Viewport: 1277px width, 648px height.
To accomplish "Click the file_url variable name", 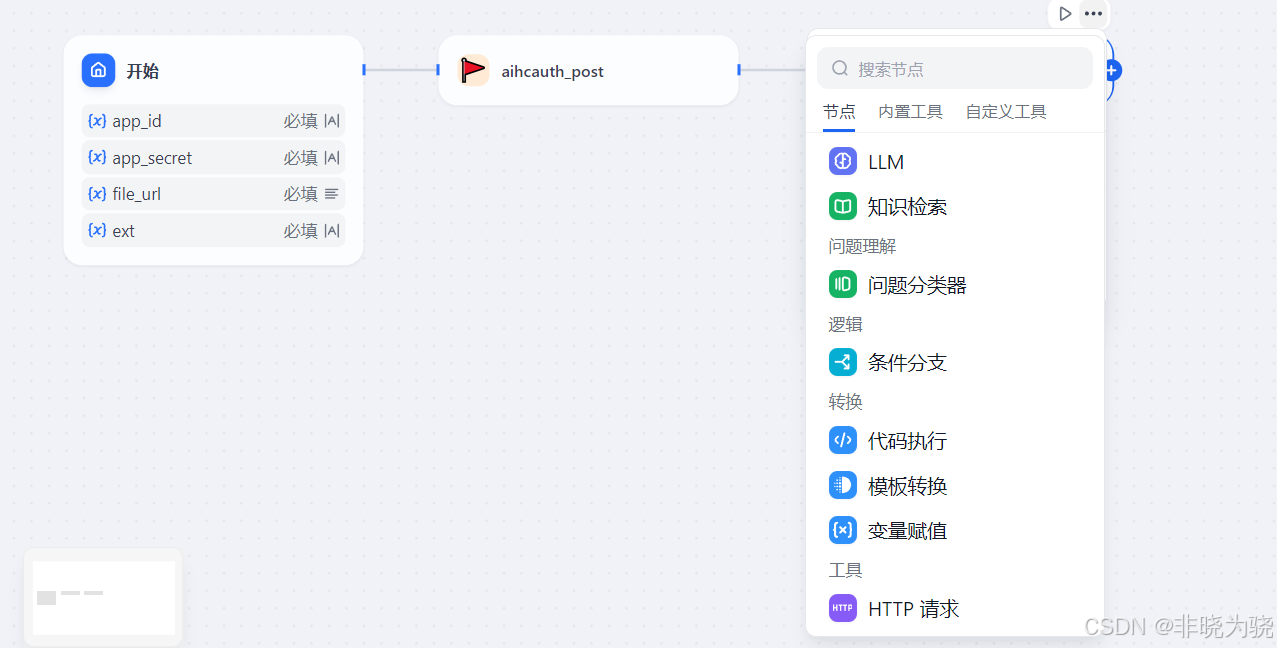I will [136, 194].
